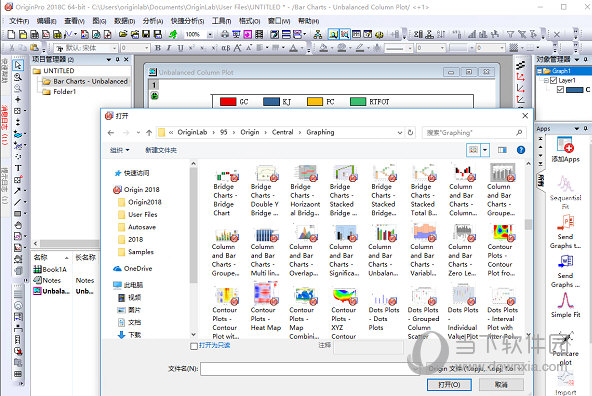Select the Rectangle drawing tool
The image size is (592, 396).
18,214
